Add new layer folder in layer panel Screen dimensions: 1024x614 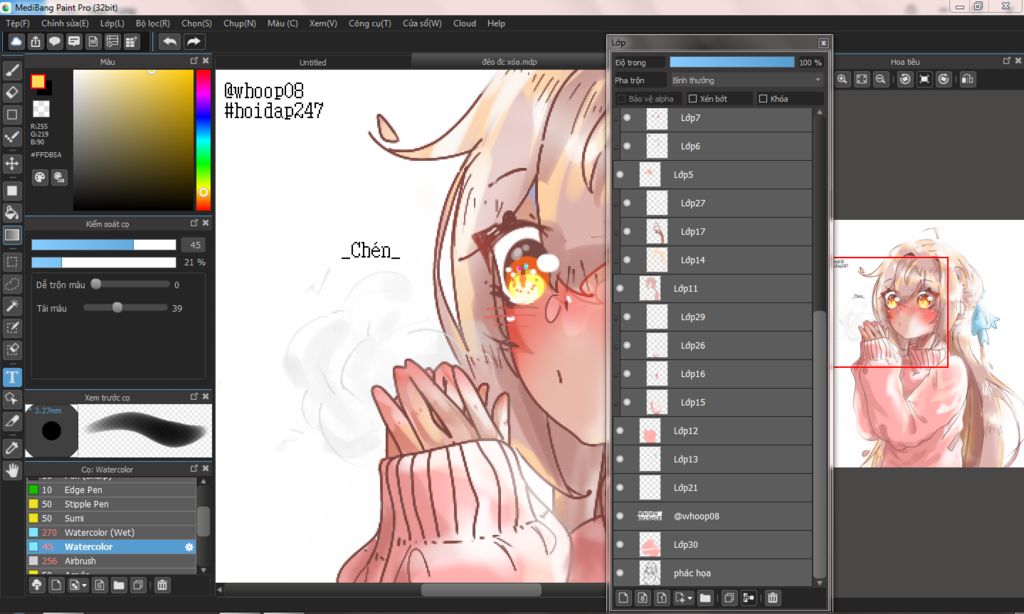pos(705,598)
